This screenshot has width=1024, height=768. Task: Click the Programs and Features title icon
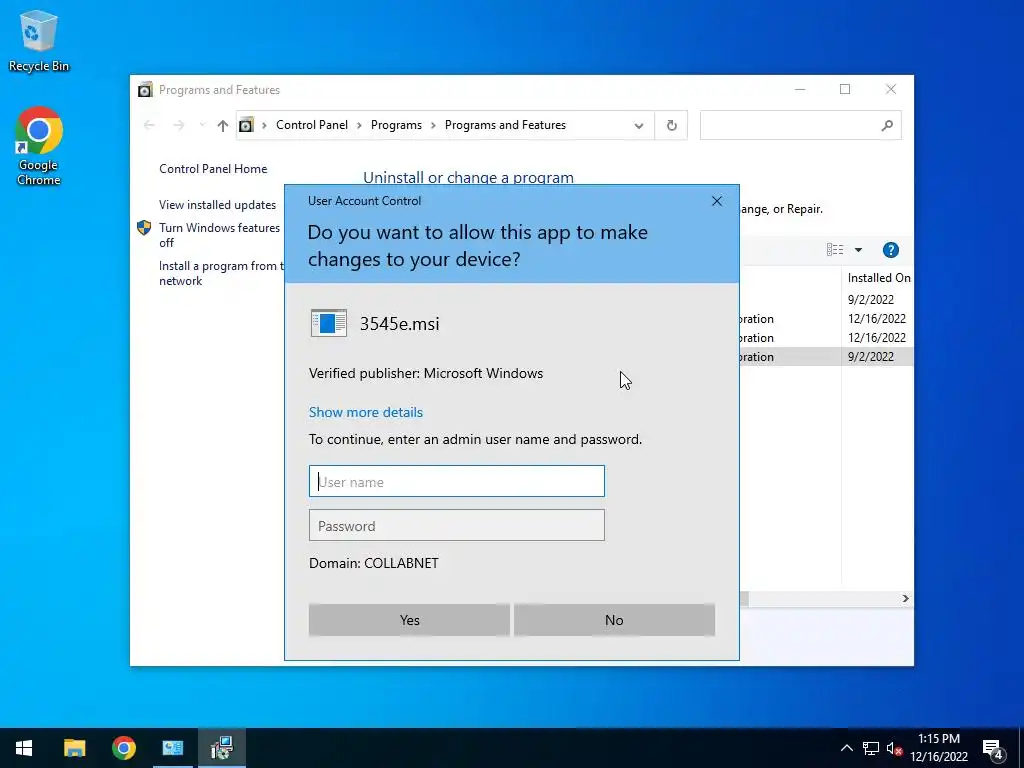145,89
